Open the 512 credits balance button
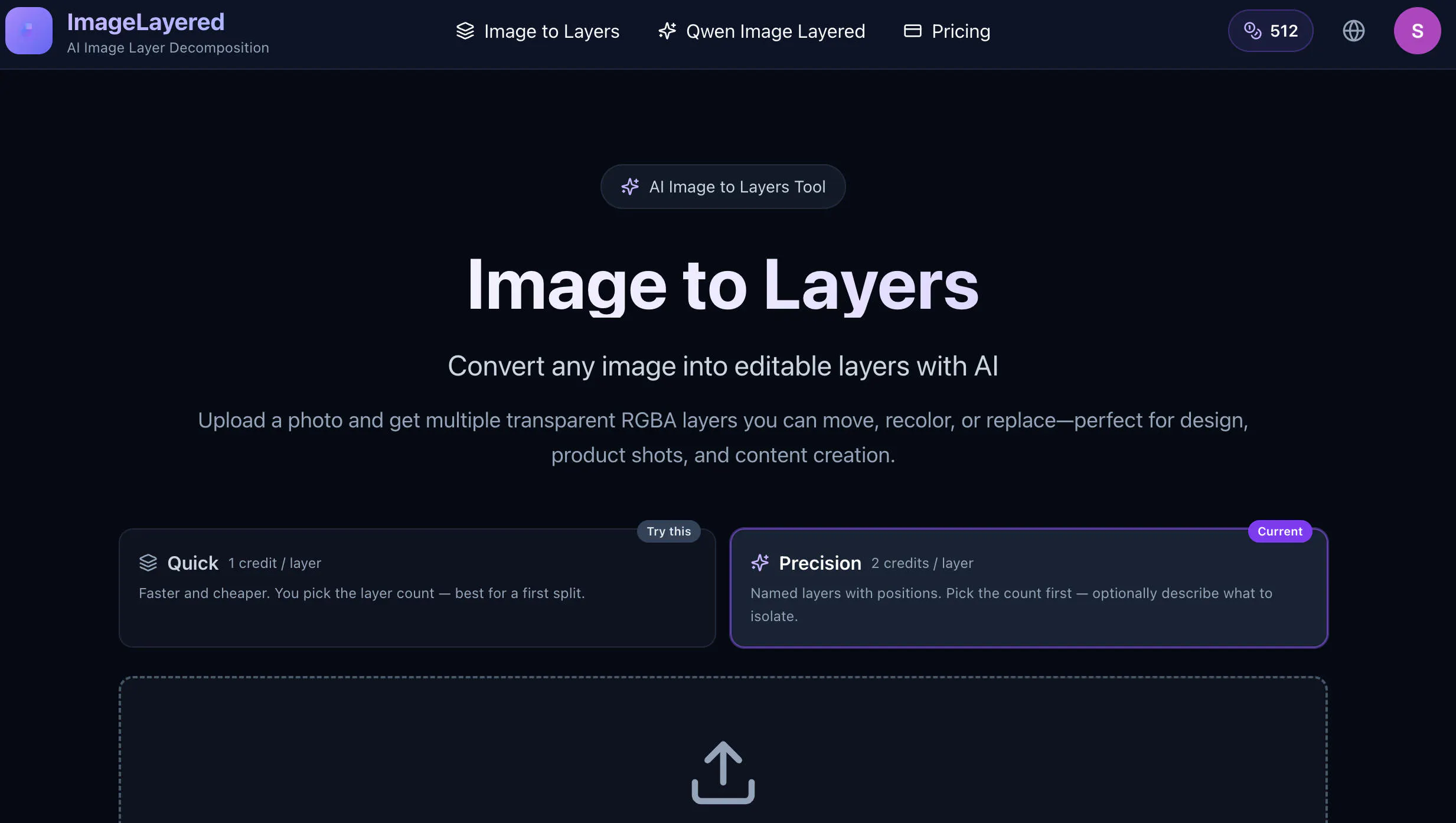1456x823 pixels. click(x=1271, y=31)
